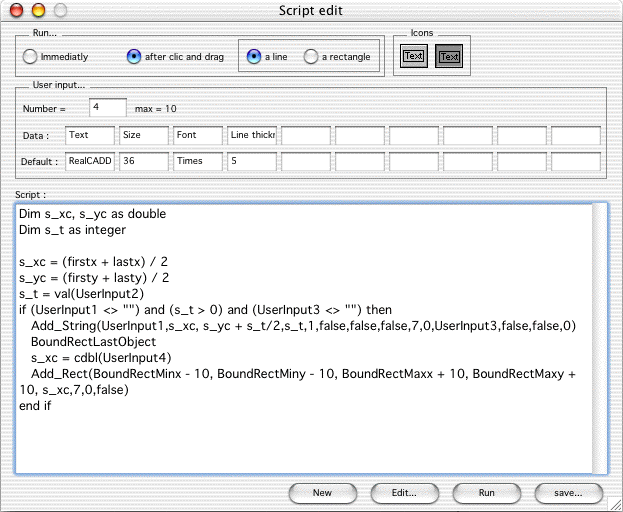Click the 'BoundRectLastObject' script line
Viewport: 623px width, 512px height.
pos(93,342)
